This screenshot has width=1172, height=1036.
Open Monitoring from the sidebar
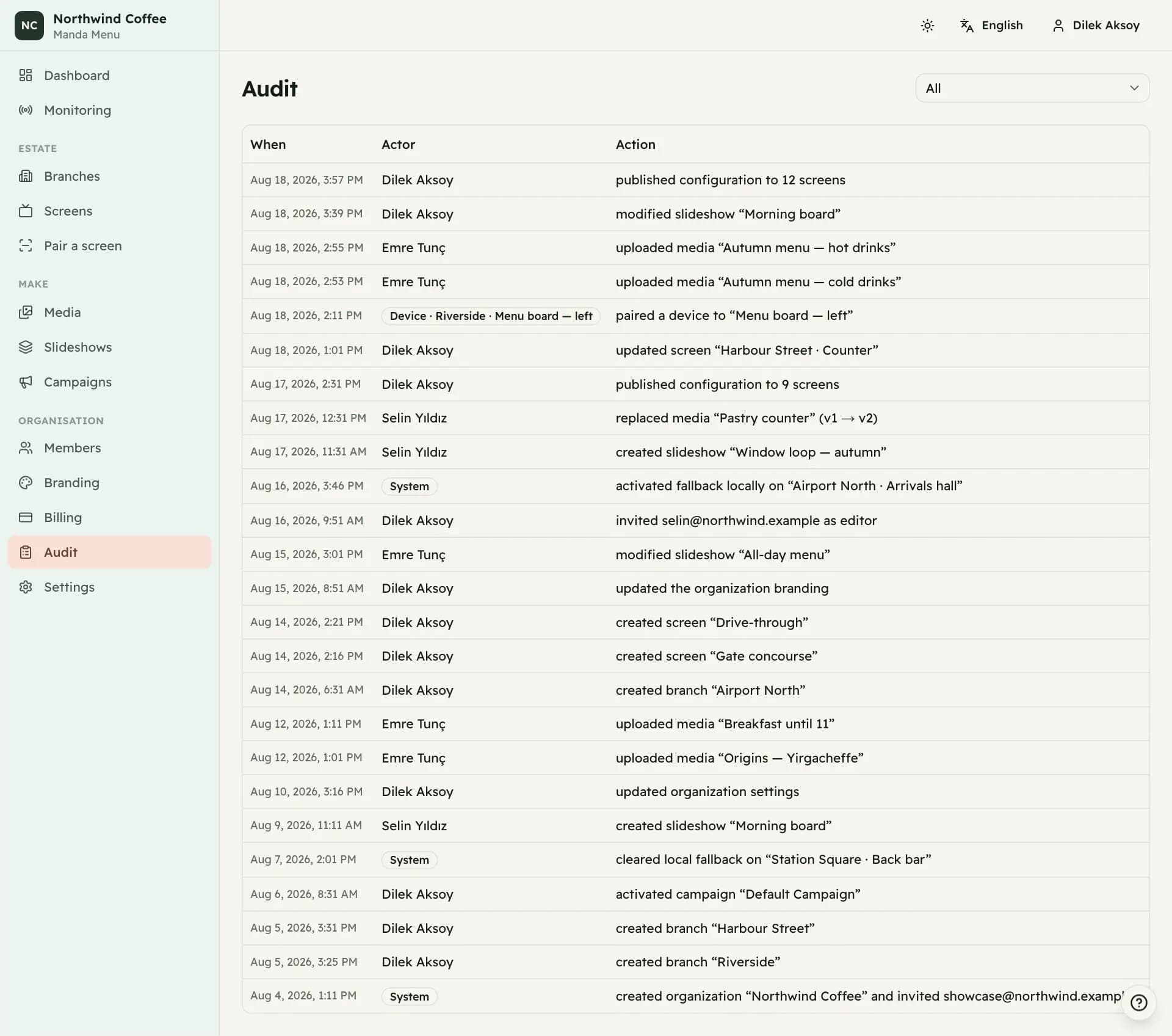click(109, 110)
